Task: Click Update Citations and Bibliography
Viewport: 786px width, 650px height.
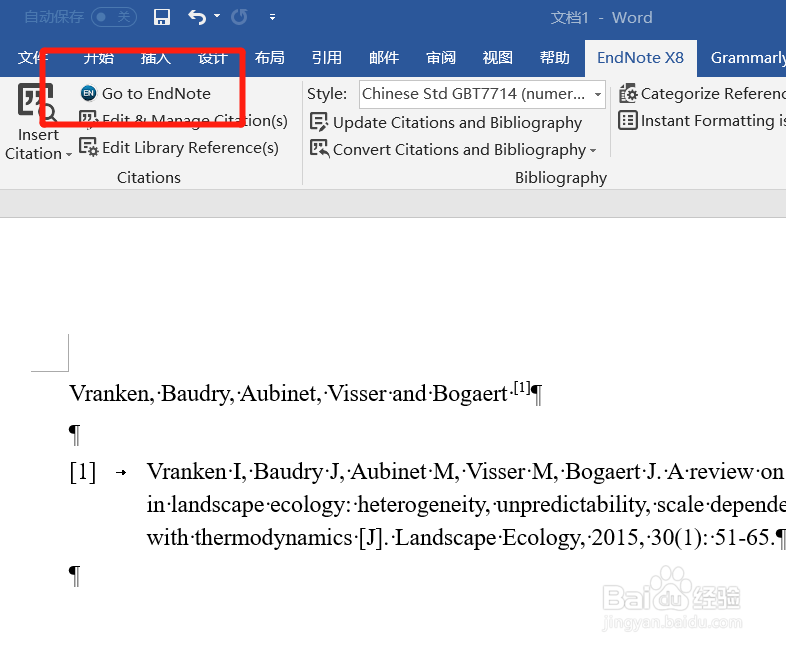Action: click(x=446, y=122)
